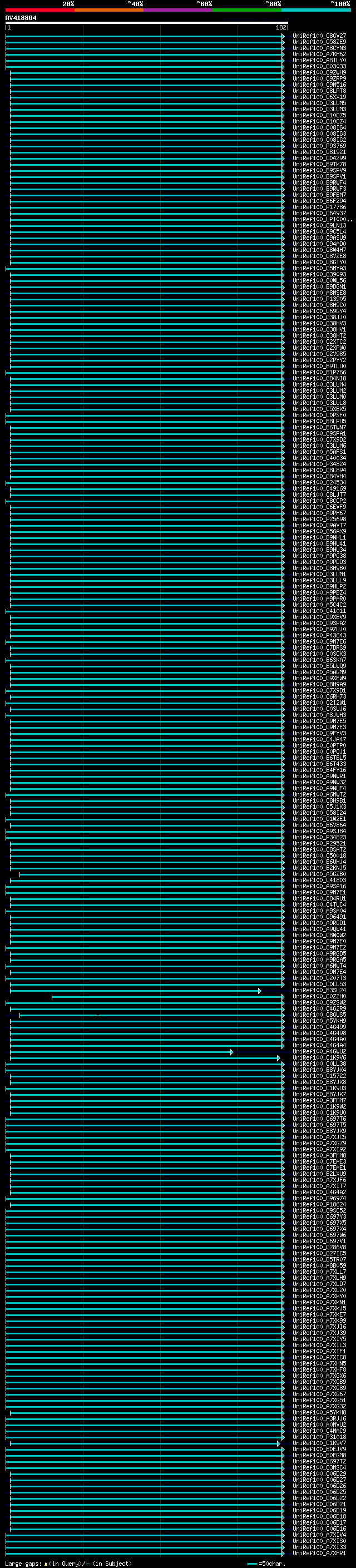The height and width of the screenshot is (1568, 356).
Task: Select hit label UniRef100_P17786
Action: pos(319,207)
